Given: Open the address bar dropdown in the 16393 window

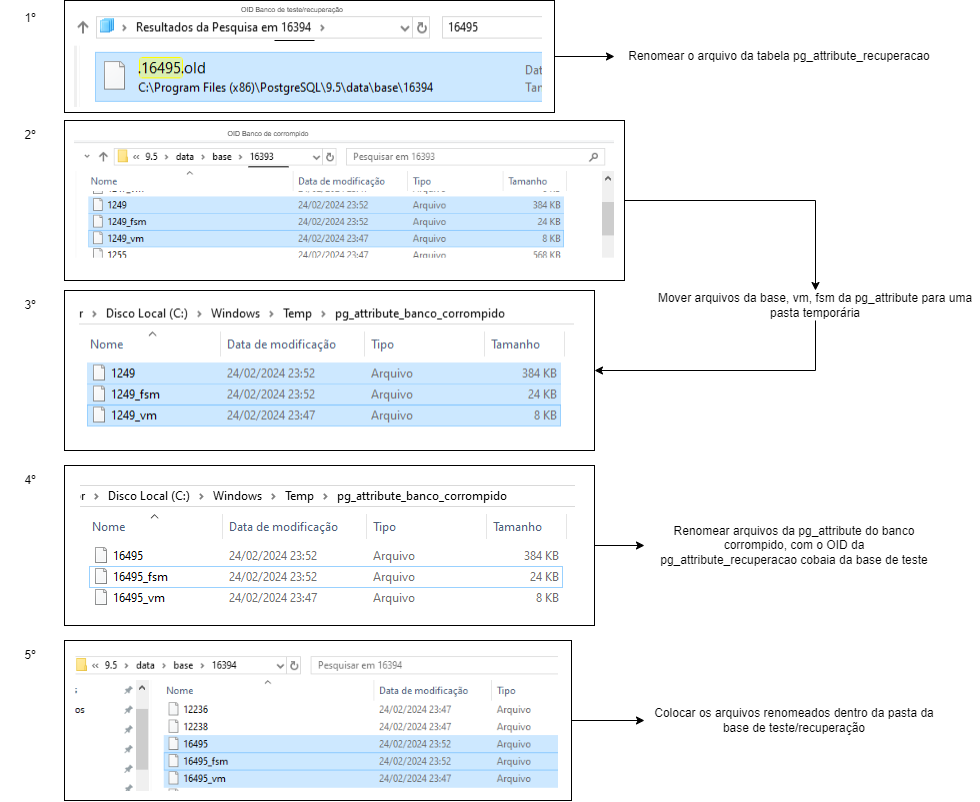Looking at the screenshot, I should [x=316, y=156].
